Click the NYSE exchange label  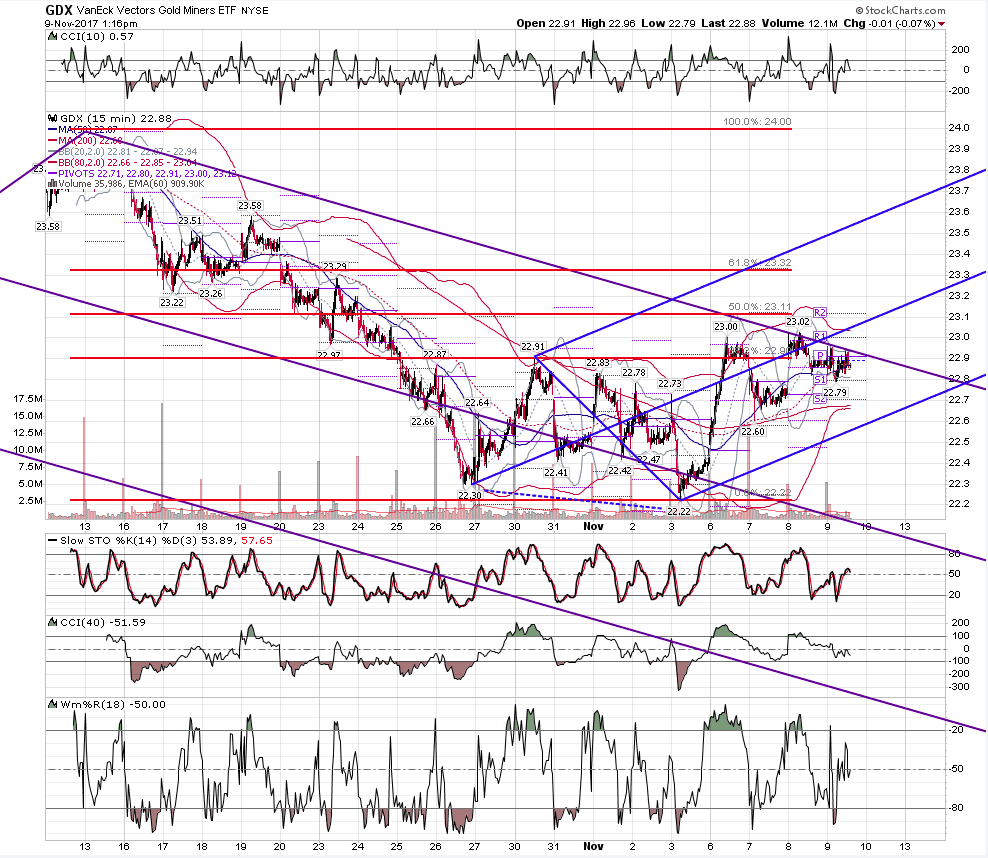[255, 11]
